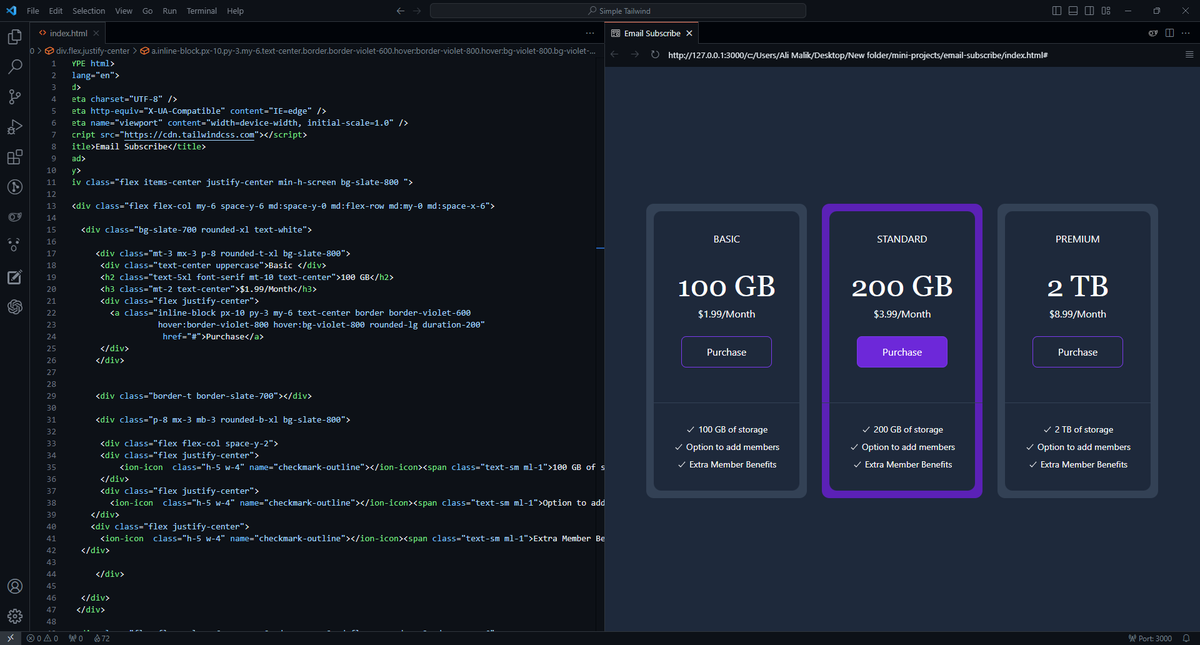Navigate back using the title bar arrow

pyautogui.click(x=401, y=11)
